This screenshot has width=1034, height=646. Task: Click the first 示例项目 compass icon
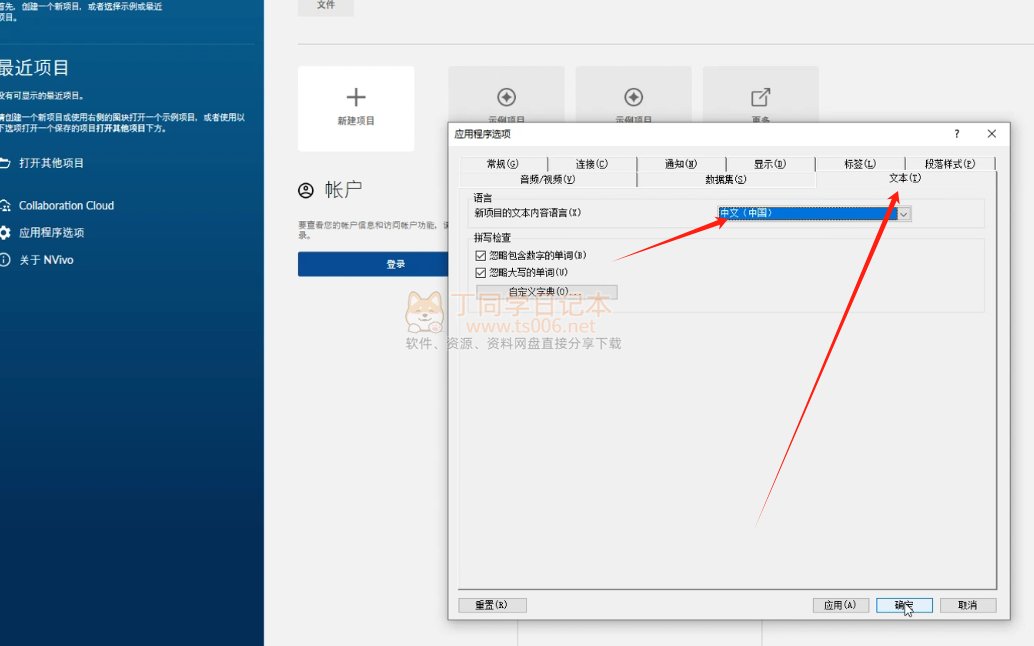(506, 97)
